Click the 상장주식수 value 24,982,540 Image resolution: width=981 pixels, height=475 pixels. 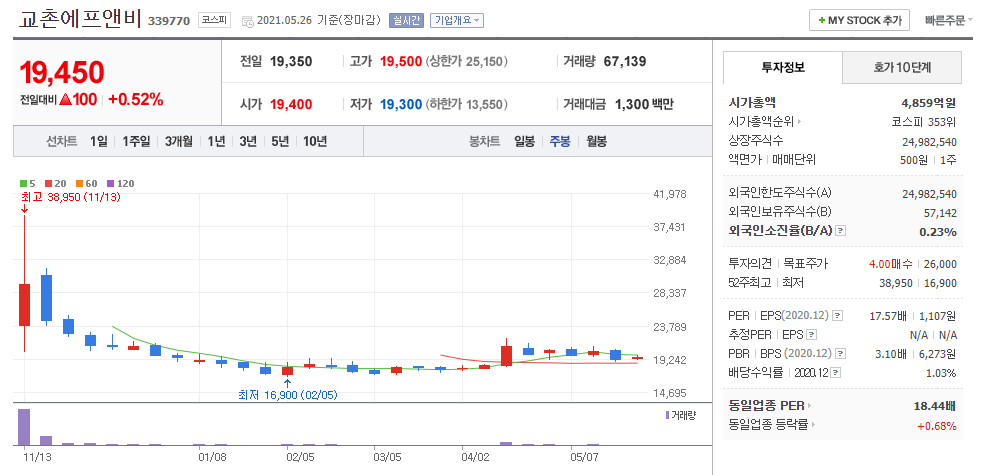point(930,141)
